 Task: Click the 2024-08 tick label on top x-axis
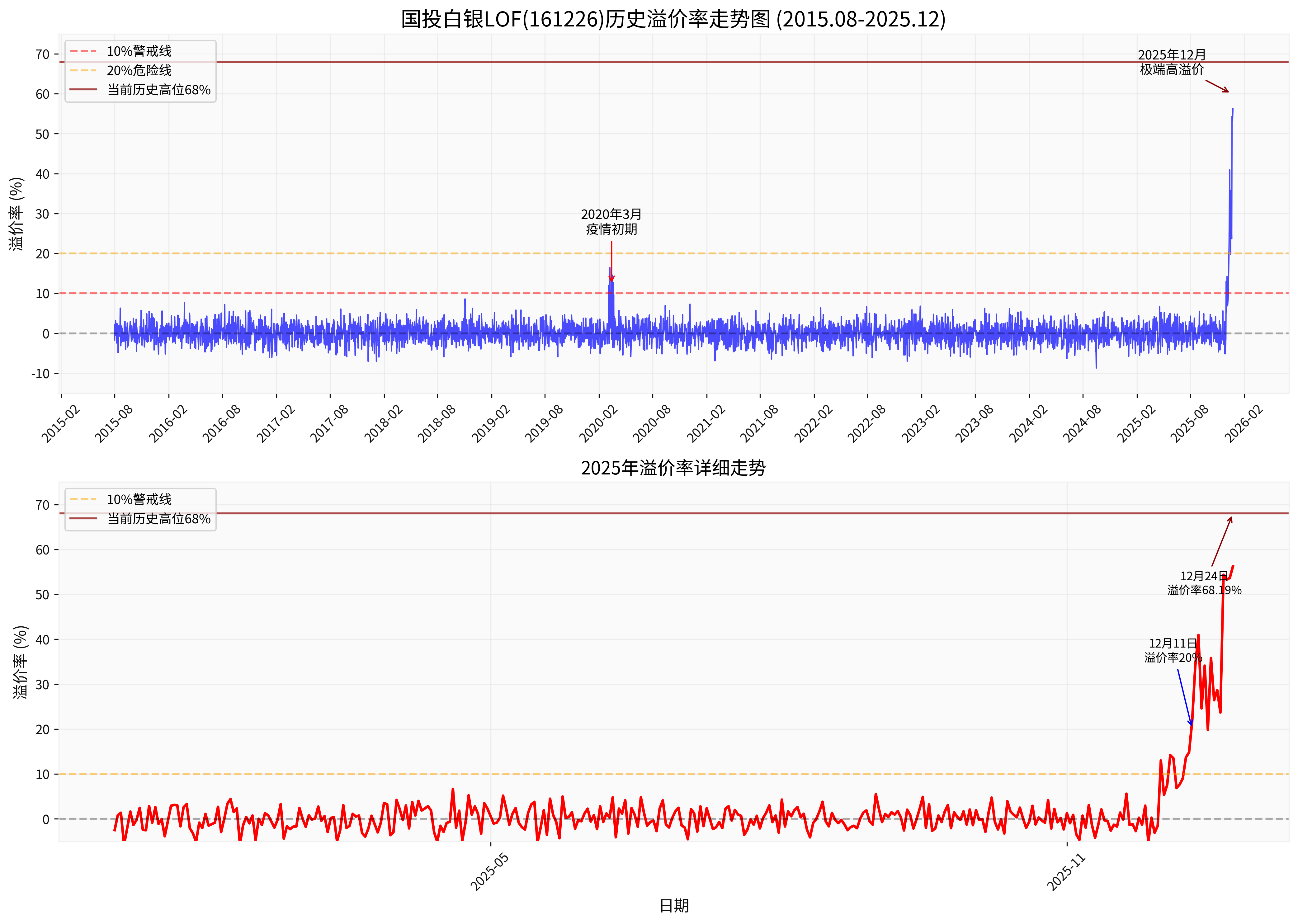(x=1082, y=424)
